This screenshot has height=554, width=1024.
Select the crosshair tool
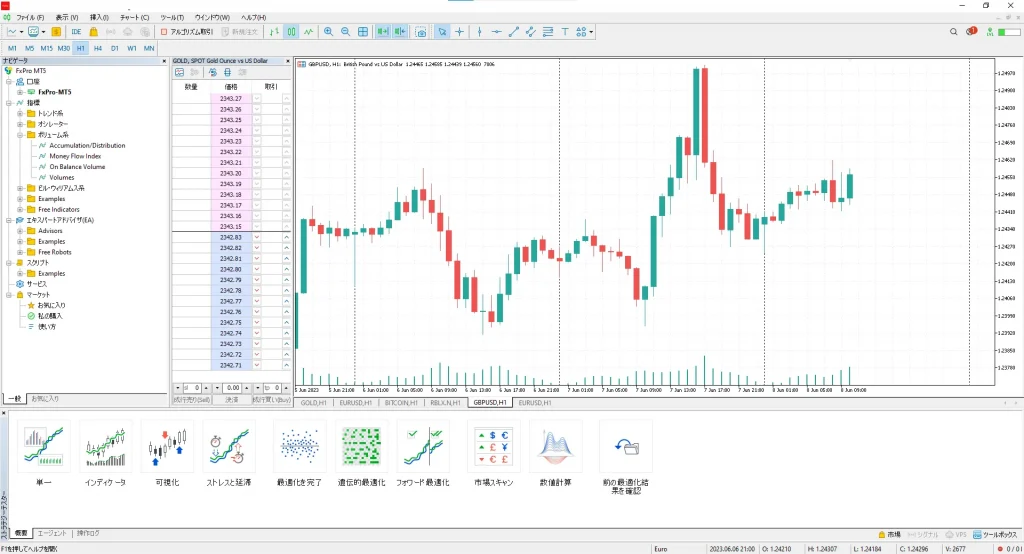pos(460,31)
